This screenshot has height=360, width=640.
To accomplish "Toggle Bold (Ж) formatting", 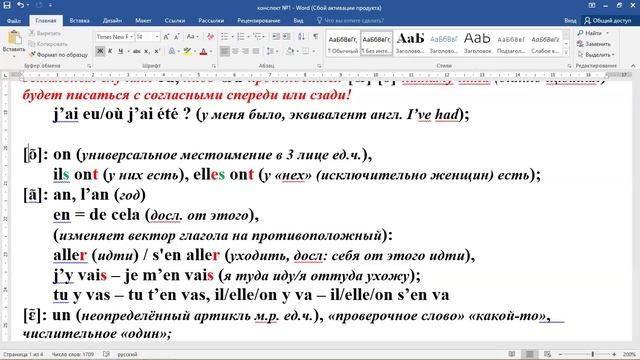I will (x=100, y=51).
